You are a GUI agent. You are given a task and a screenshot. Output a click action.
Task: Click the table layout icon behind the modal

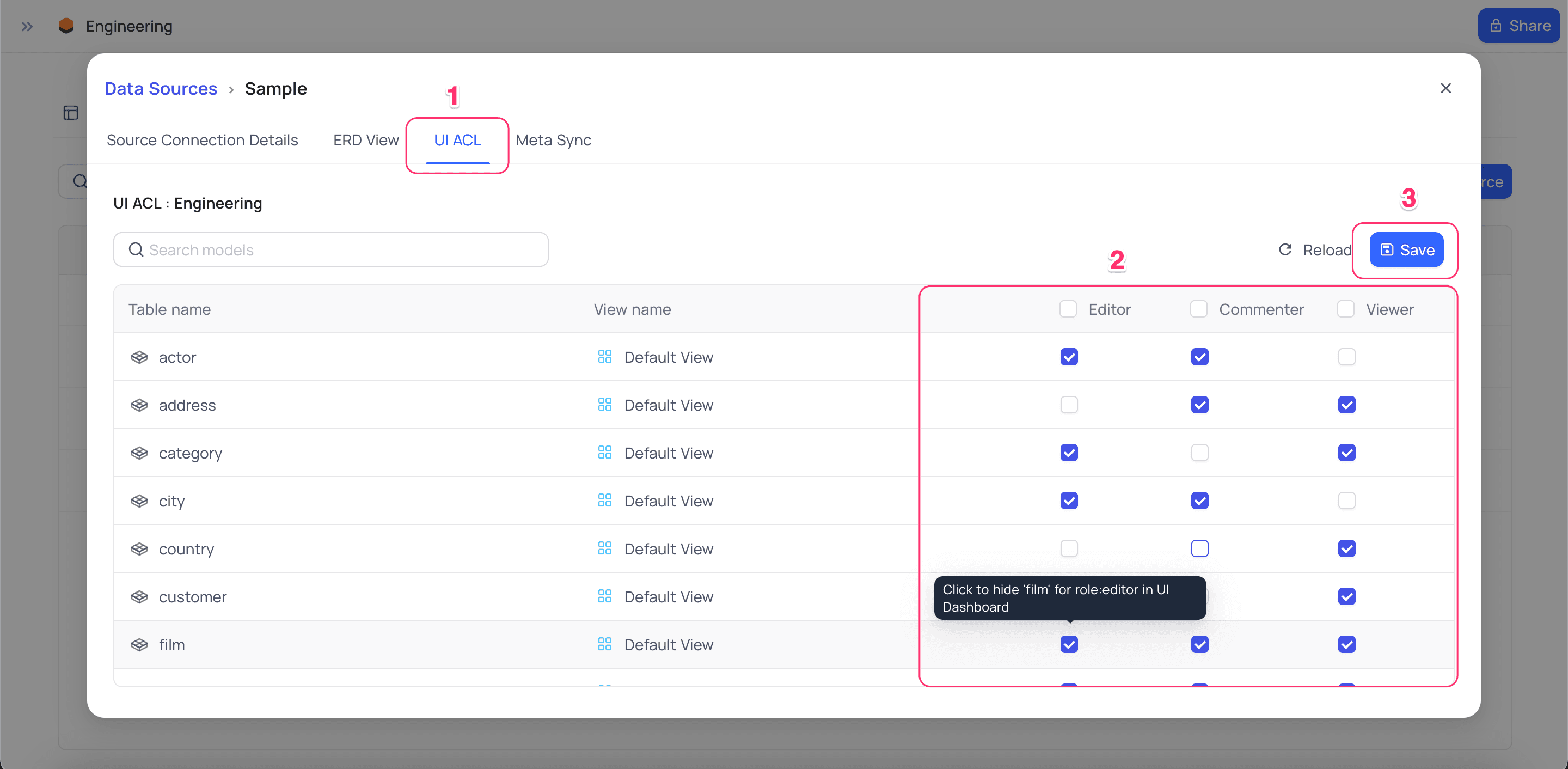tap(71, 113)
